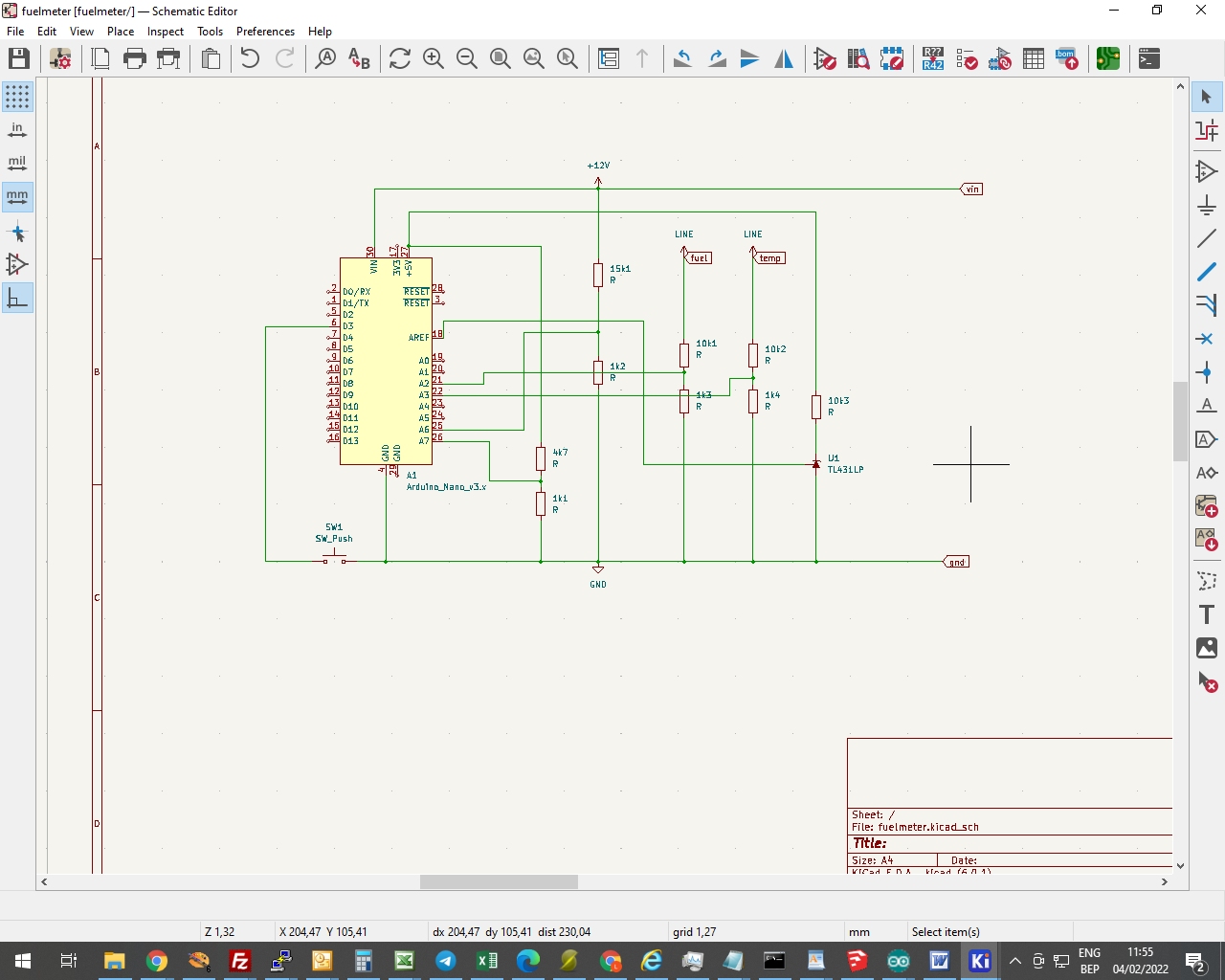Click the Print toolbar icon
Screen dimensions: 1225x980
(135, 58)
